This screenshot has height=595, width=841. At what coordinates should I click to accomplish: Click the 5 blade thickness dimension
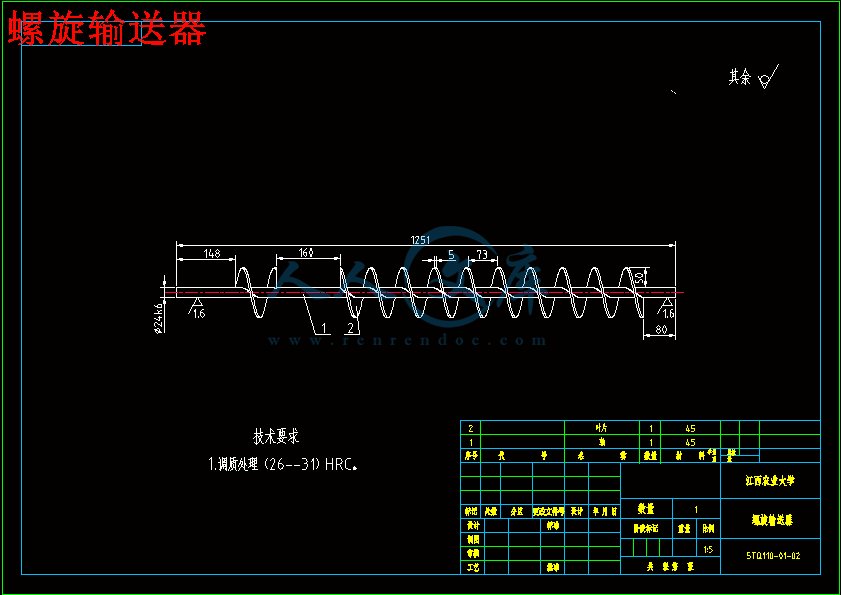point(451,255)
